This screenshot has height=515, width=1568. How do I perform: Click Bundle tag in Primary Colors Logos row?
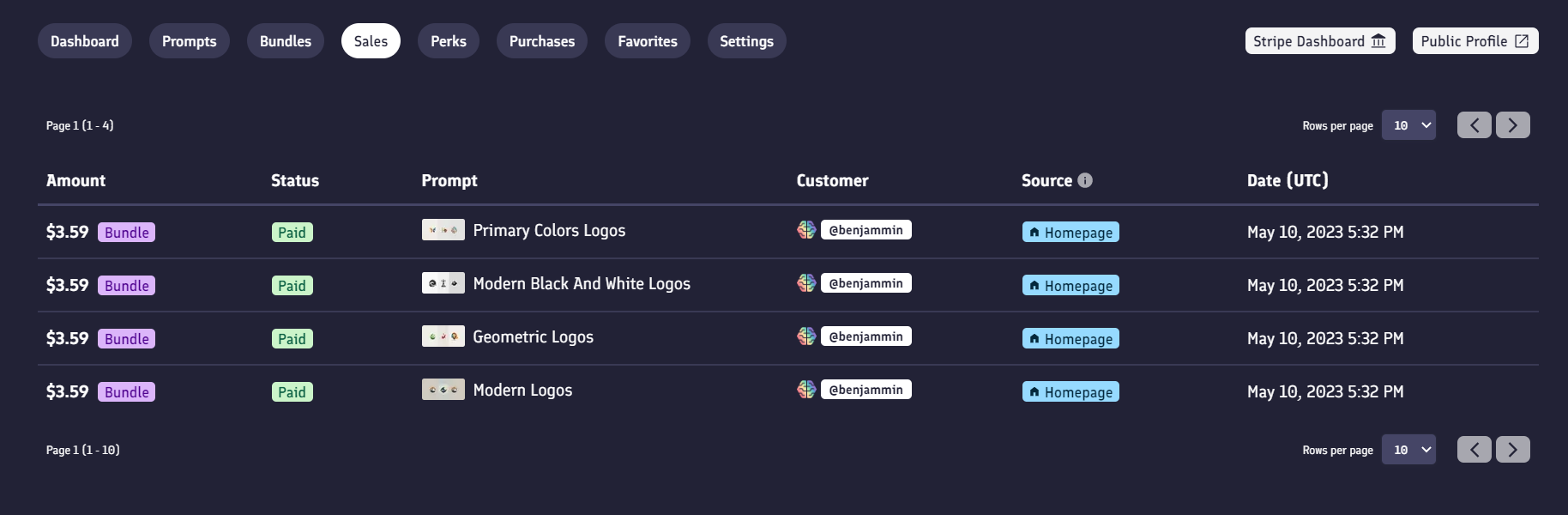click(126, 233)
